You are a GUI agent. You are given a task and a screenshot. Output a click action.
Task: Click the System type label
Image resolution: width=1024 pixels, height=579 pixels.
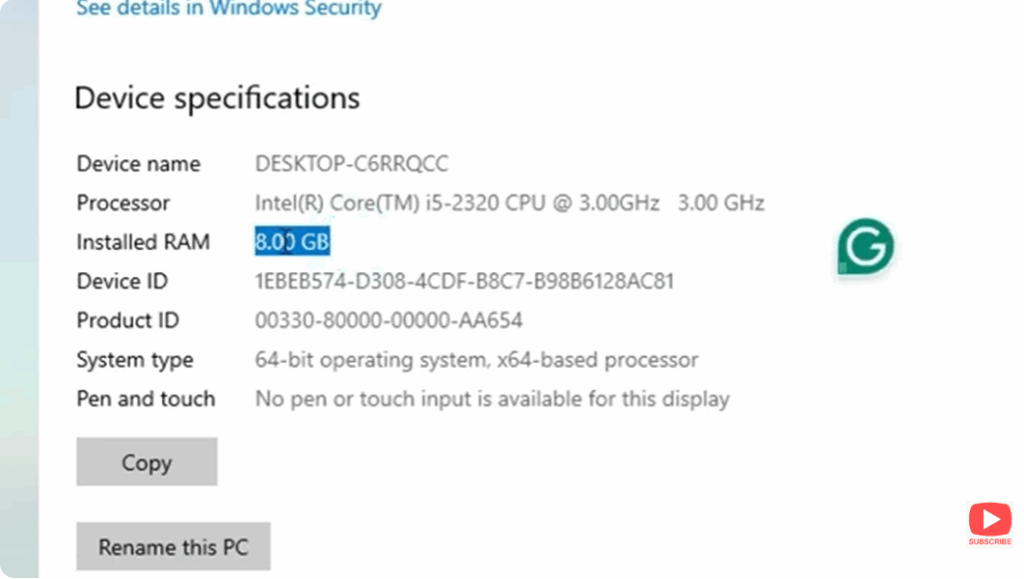coord(134,359)
